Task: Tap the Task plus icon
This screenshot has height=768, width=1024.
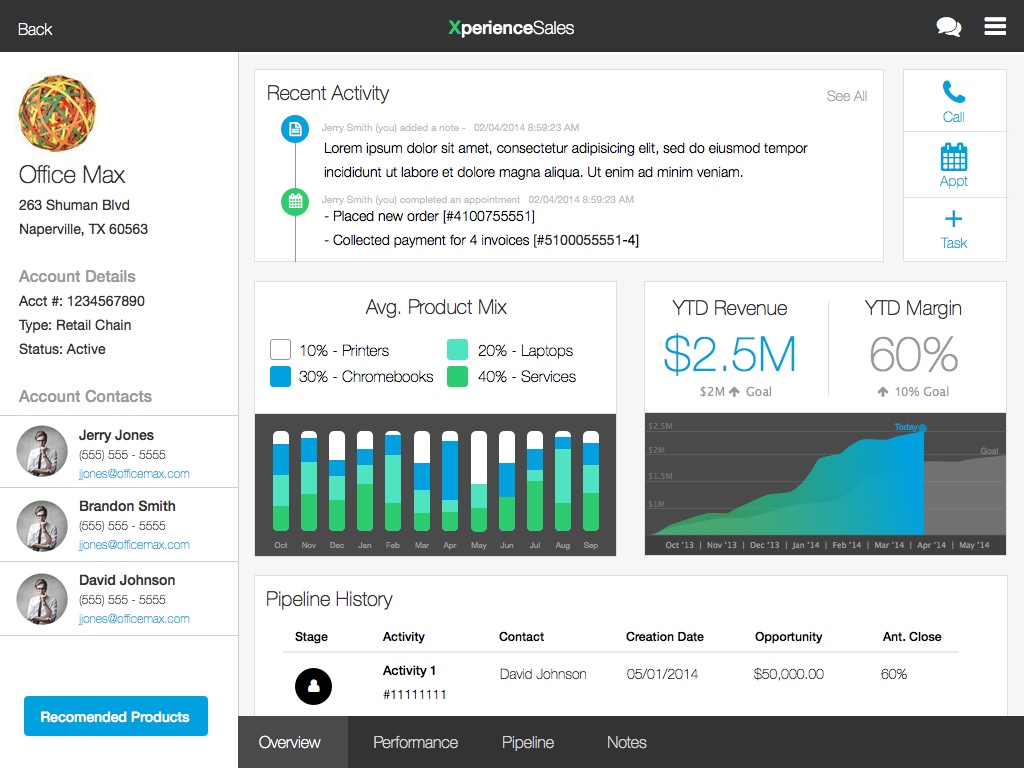Action: click(x=953, y=218)
